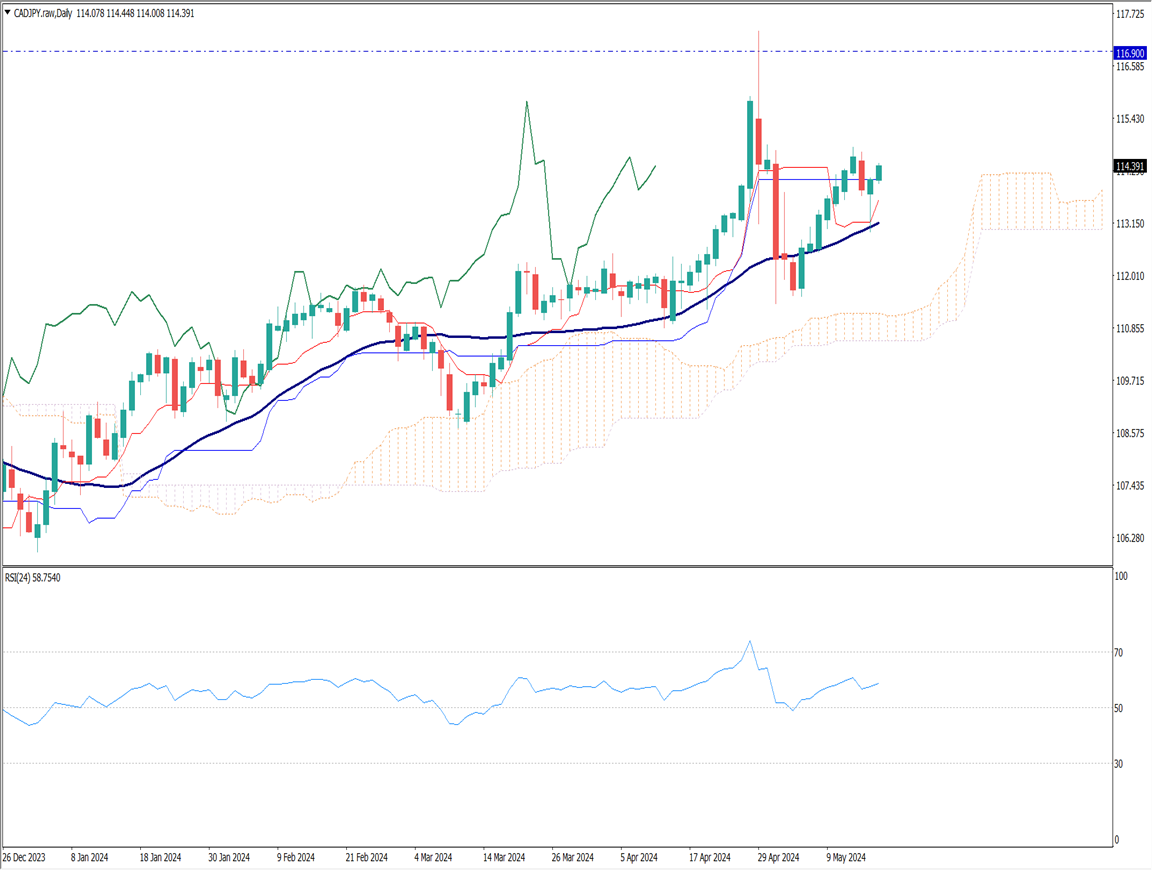Click the 29 Apr 2024 date label
Viewport: 1152px width, 870px height.
779,858
